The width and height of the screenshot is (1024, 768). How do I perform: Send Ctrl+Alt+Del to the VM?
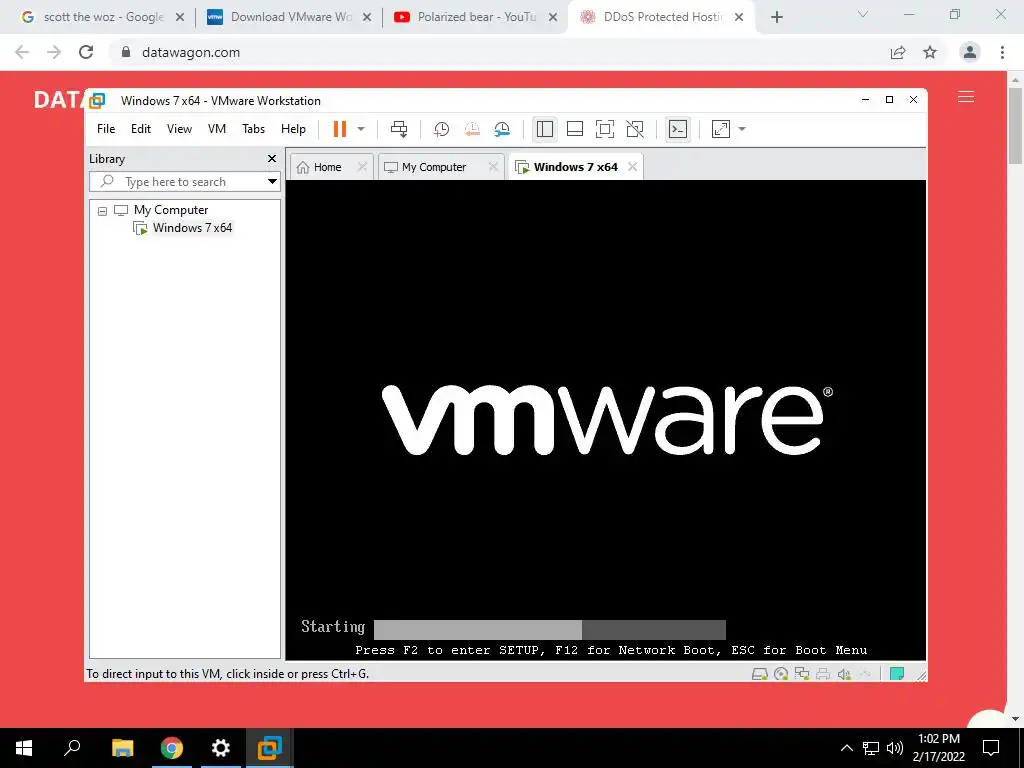[399, 129]
